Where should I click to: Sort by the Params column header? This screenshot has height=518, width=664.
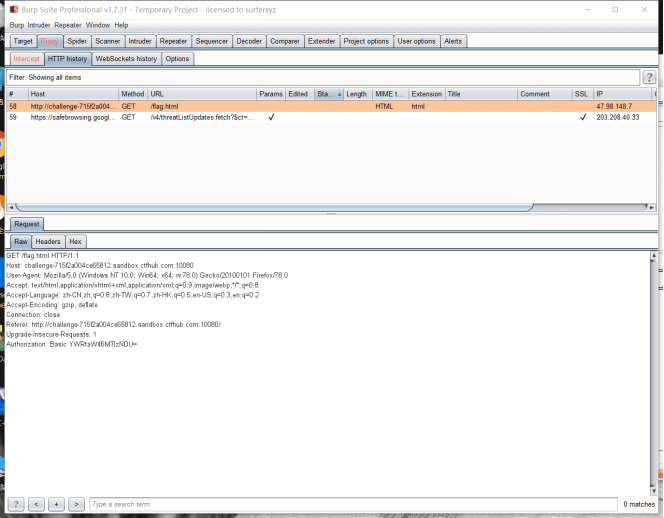[x=271, y=94]
